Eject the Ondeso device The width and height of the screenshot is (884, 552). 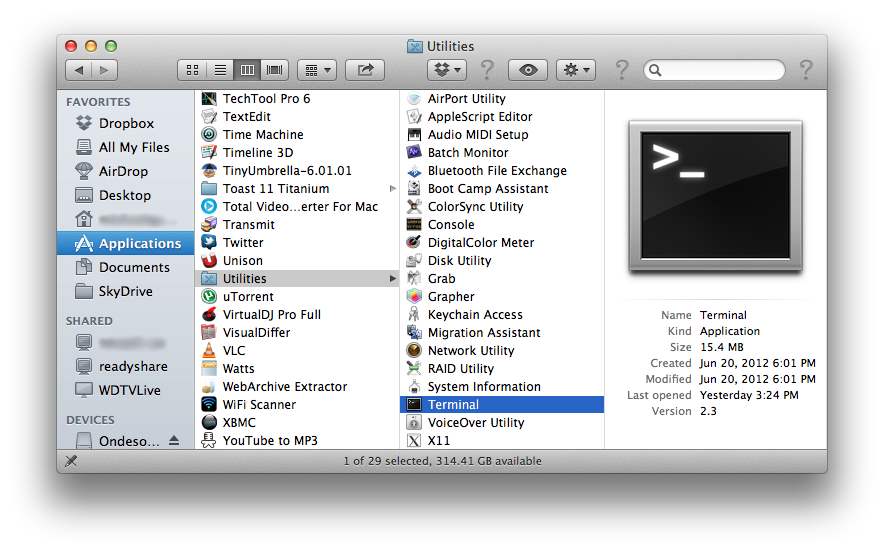[x=174, y=441]
